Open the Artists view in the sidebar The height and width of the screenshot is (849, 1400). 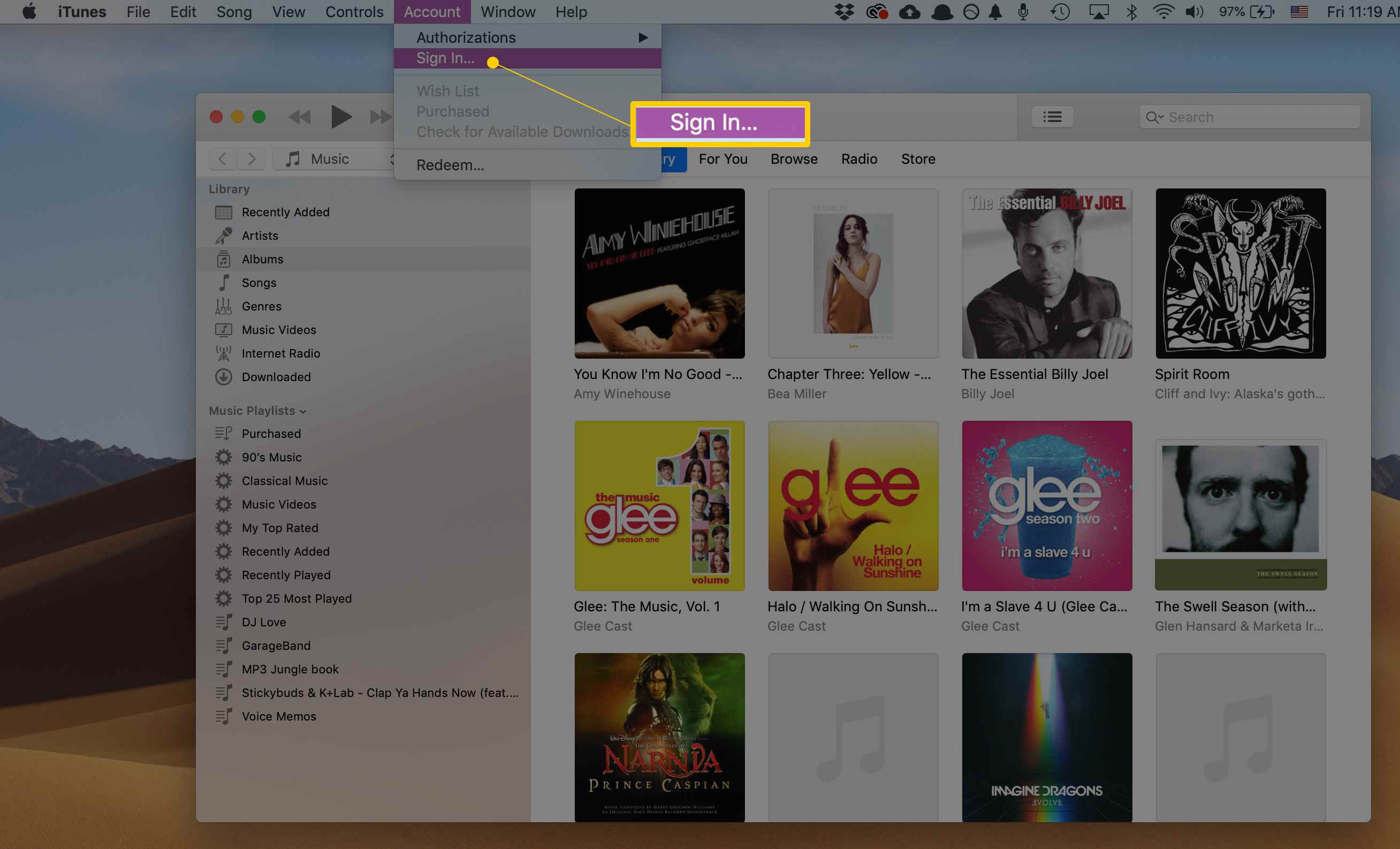pyautogui.click(x=363, y=235)
